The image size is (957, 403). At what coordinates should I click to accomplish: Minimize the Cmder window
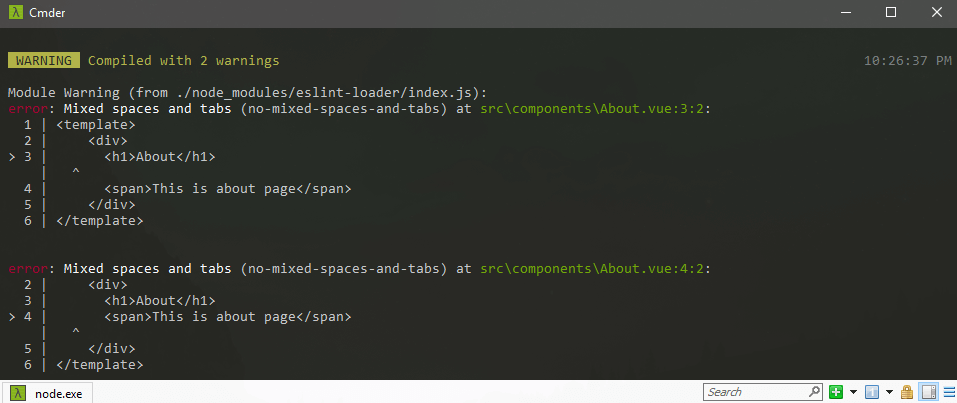click(x=846, y=12)
